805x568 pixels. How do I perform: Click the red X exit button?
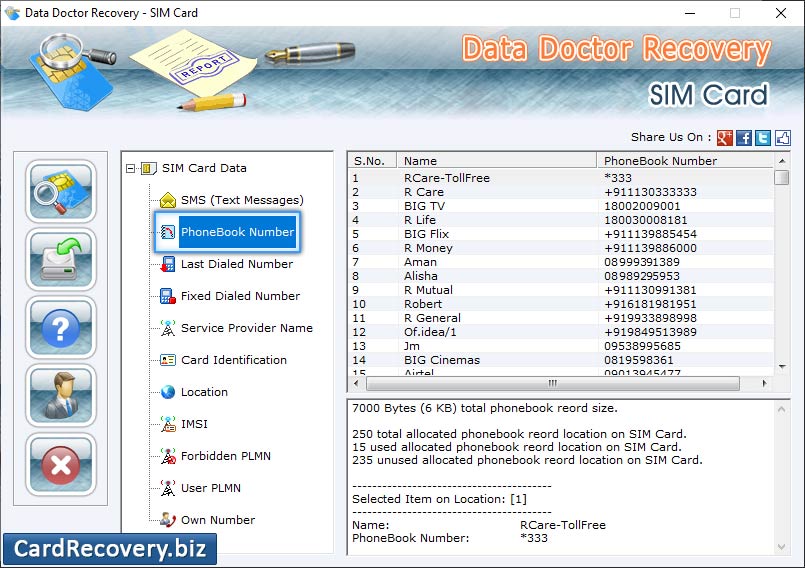coord(61,464)
